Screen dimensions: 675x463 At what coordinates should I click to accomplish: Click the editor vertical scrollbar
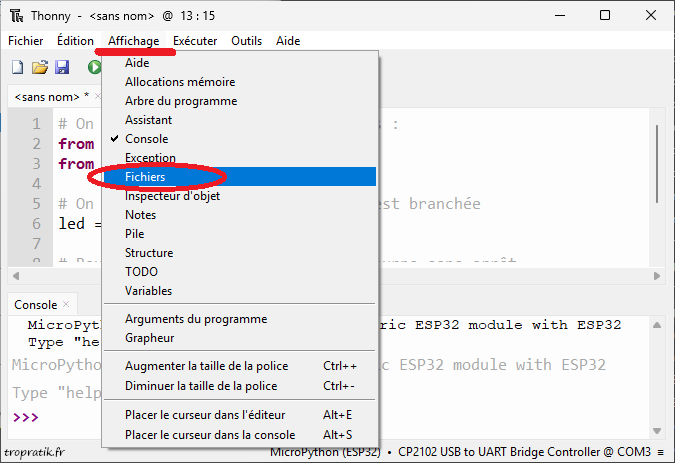[657, 160]
